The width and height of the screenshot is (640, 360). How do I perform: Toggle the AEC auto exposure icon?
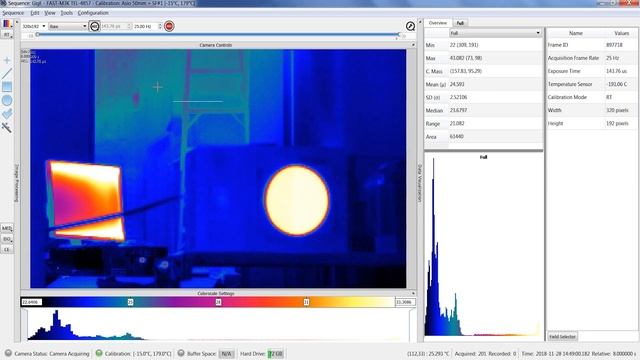coord(94,26)
